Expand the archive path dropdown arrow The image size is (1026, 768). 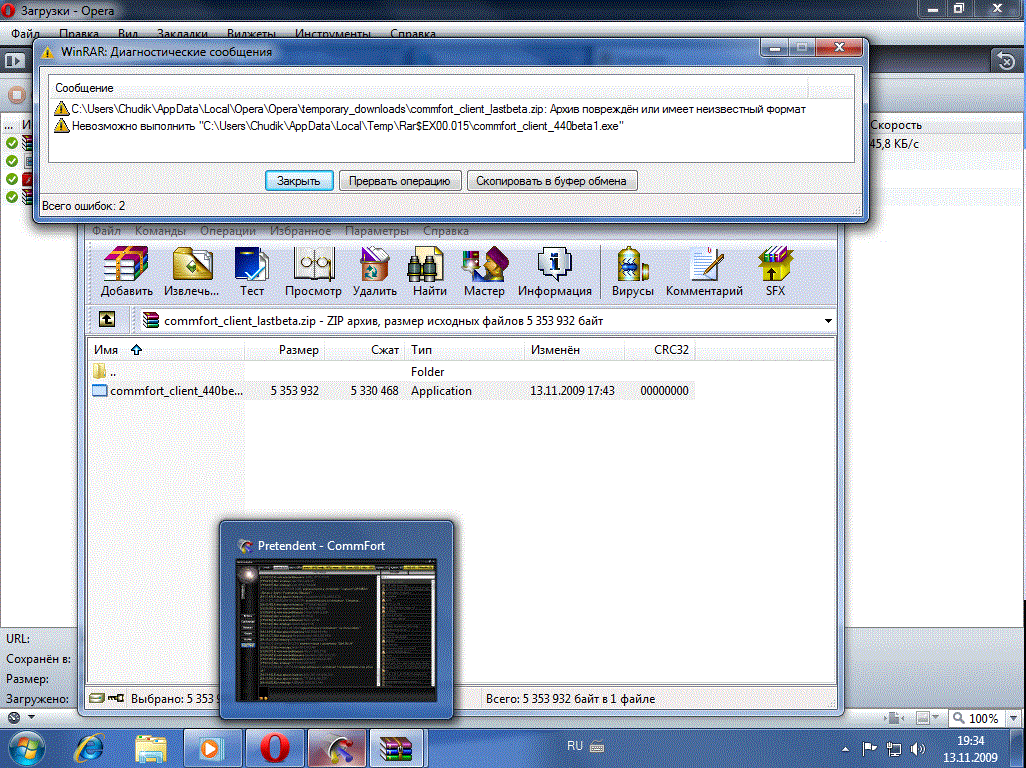(x=828, y=321)
